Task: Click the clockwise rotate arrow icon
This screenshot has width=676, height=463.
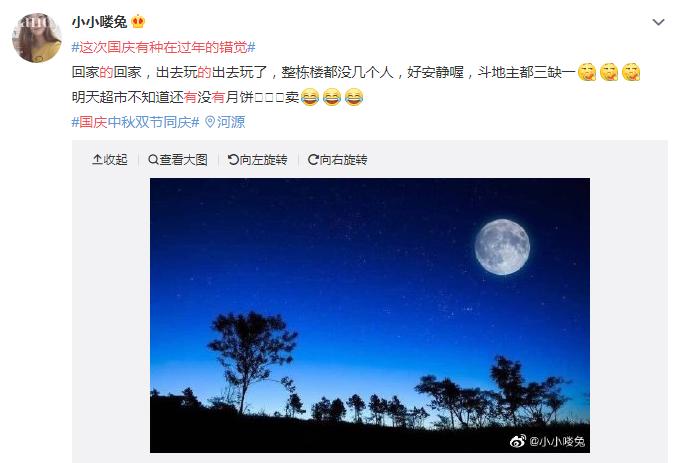Action: (313, 160)
